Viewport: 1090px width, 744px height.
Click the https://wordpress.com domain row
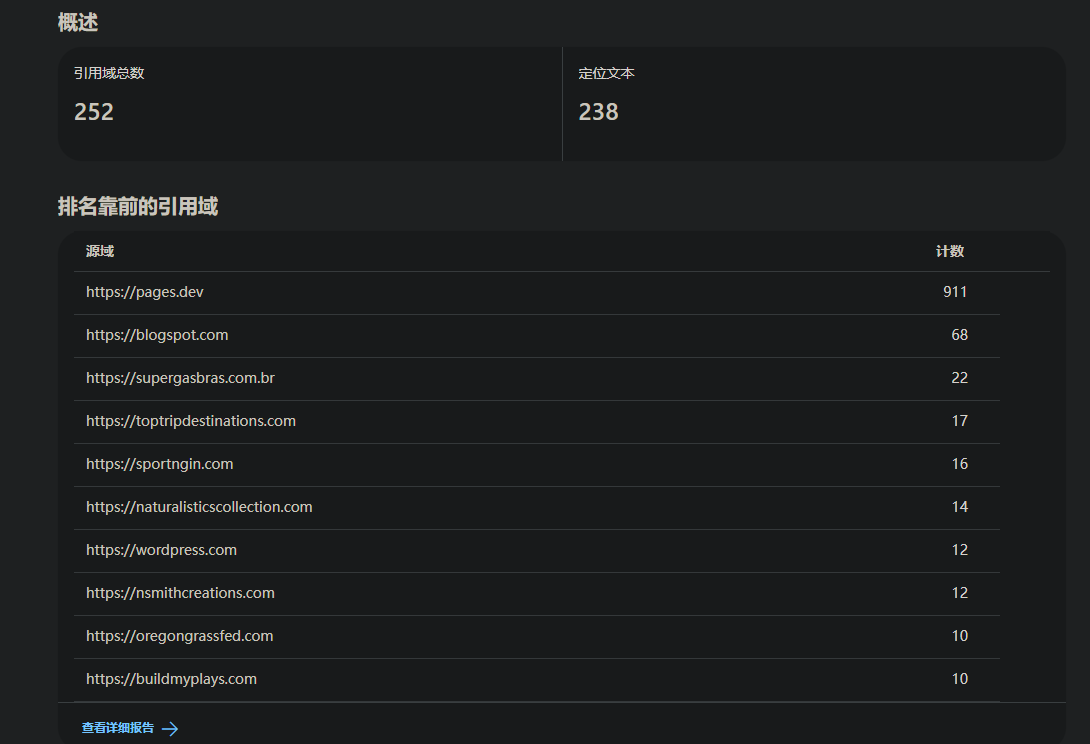pyautogui.click(x=161, y=550)
